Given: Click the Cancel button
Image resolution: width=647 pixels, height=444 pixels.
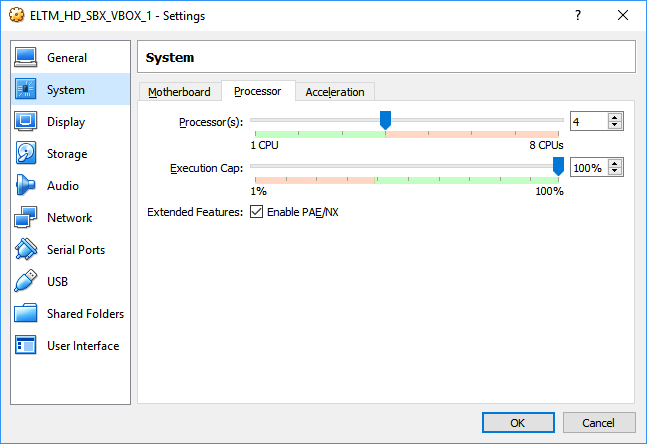Looking at the screenshot, I should [598, 423].
